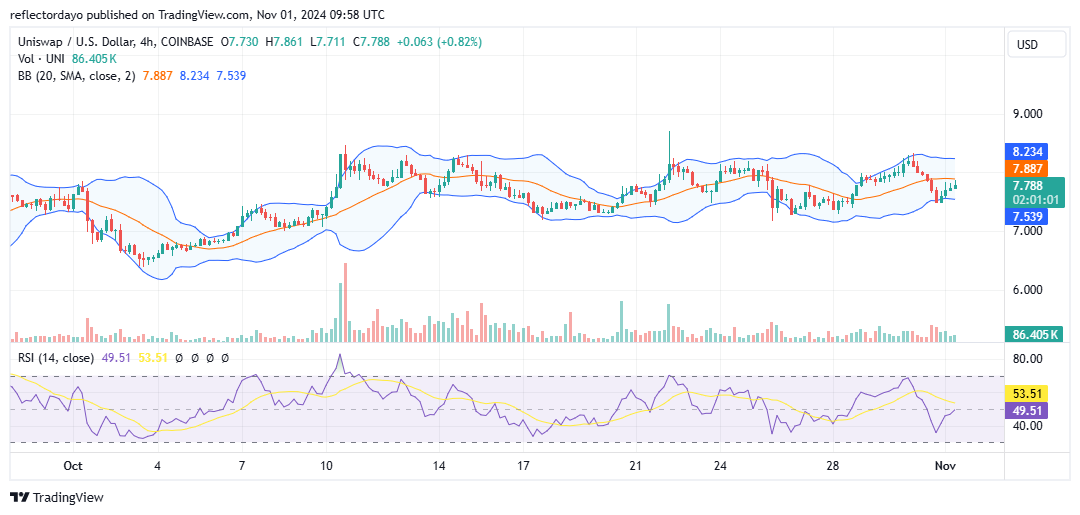Click the TradingView logo icon at the bottom
This screenshot has width=1080, height=515.
click(x=19, y=497)
